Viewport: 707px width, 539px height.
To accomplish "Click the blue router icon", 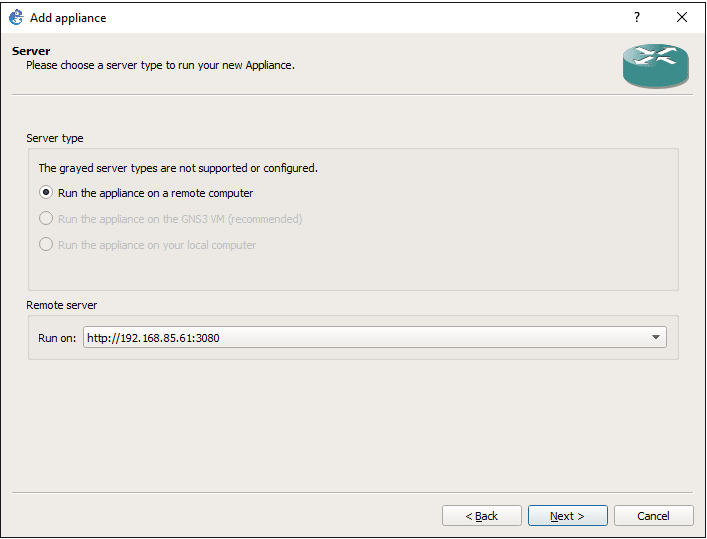I will pos(655,66).
